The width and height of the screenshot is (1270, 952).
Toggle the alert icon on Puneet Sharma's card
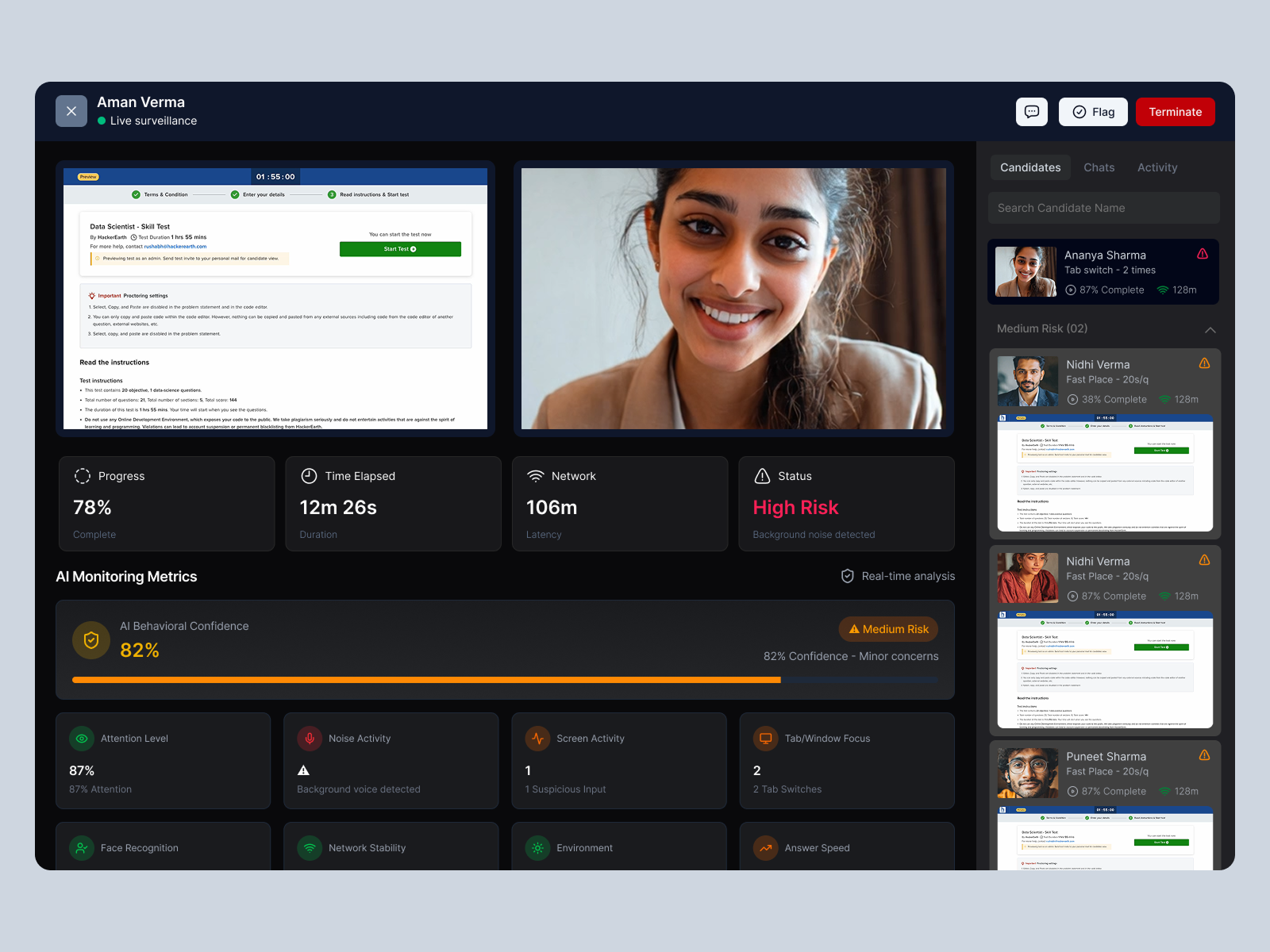[1204, 755]
